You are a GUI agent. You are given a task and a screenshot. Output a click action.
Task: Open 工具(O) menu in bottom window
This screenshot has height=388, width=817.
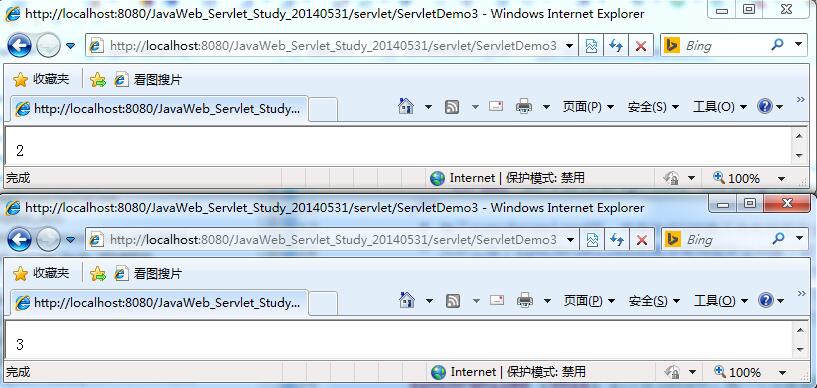click(721, 301)
